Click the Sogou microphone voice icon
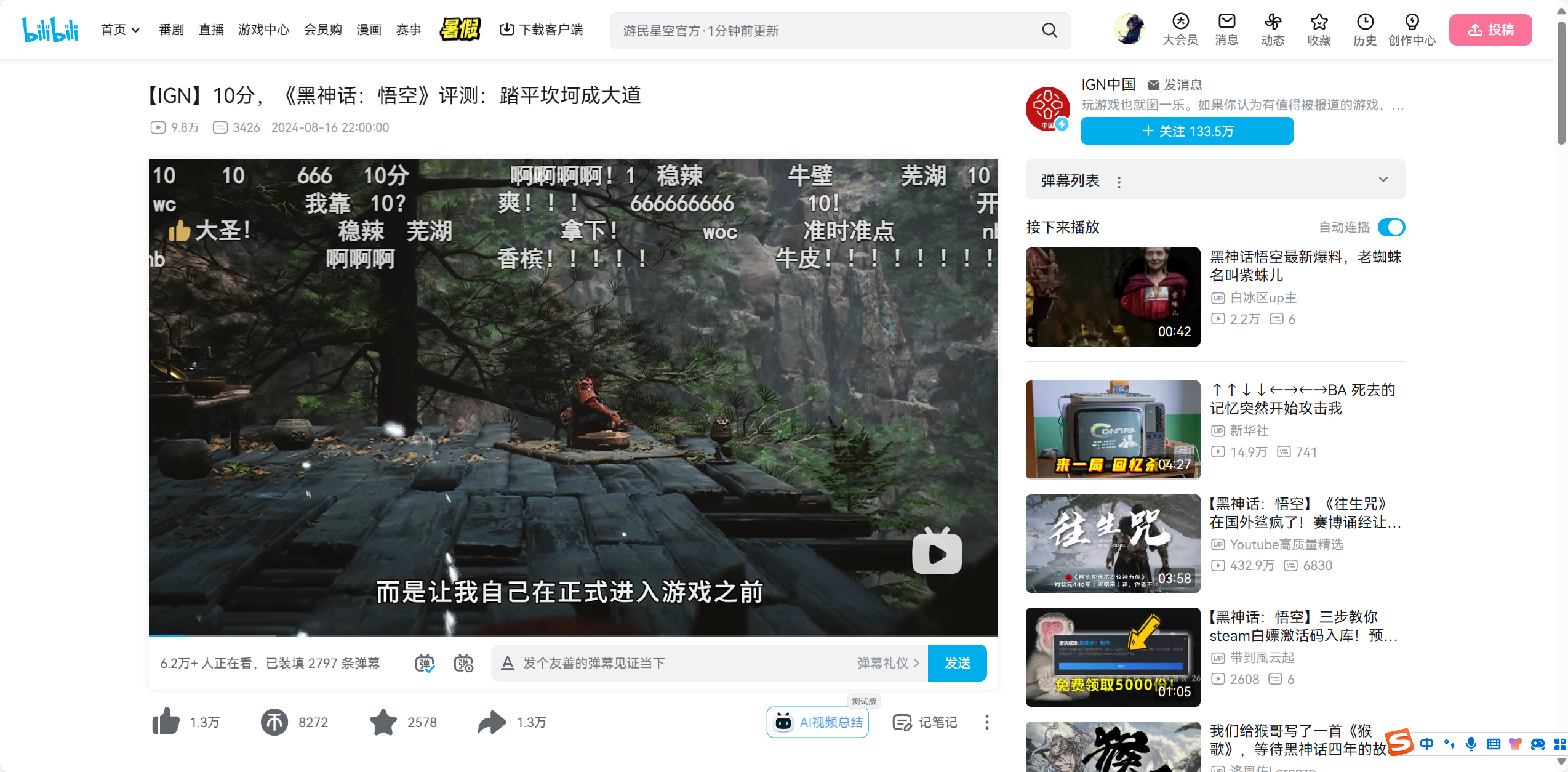The width and height of the screenshot is (1568, 772). 1471,744
